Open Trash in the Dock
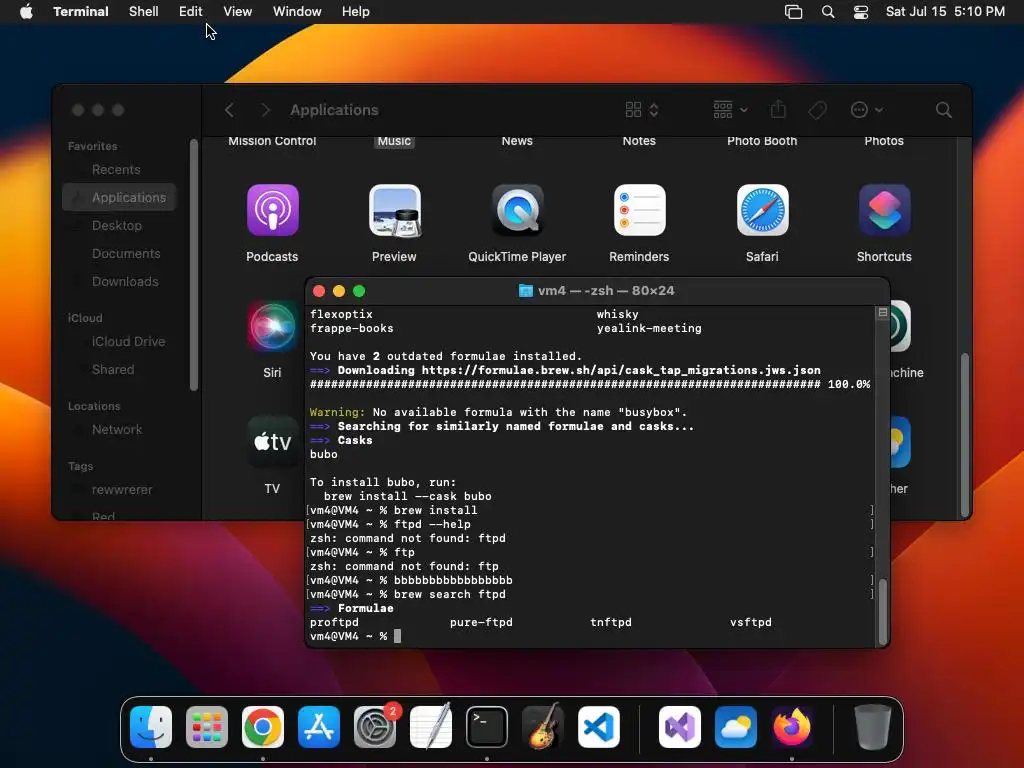The image size is (1024, 768). (872, 727)
